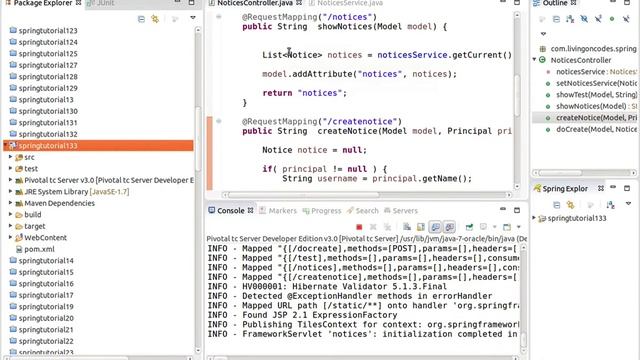Open the Open Console dropdown arrow
The width and height of the screenshot is (640, 360).
coord(519,227)
